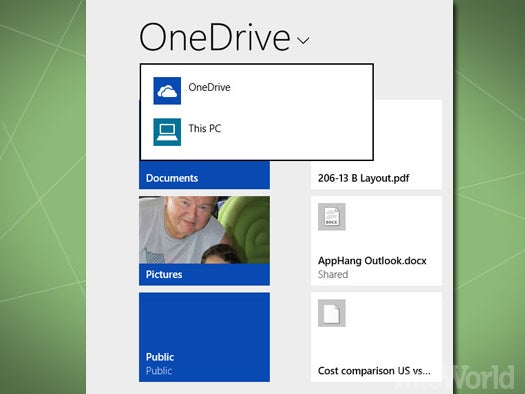Click the docx file icon on AppHang Outlook
Image resolution: width=525 pixels, height=394 pixels.
[x=331, y=217]
